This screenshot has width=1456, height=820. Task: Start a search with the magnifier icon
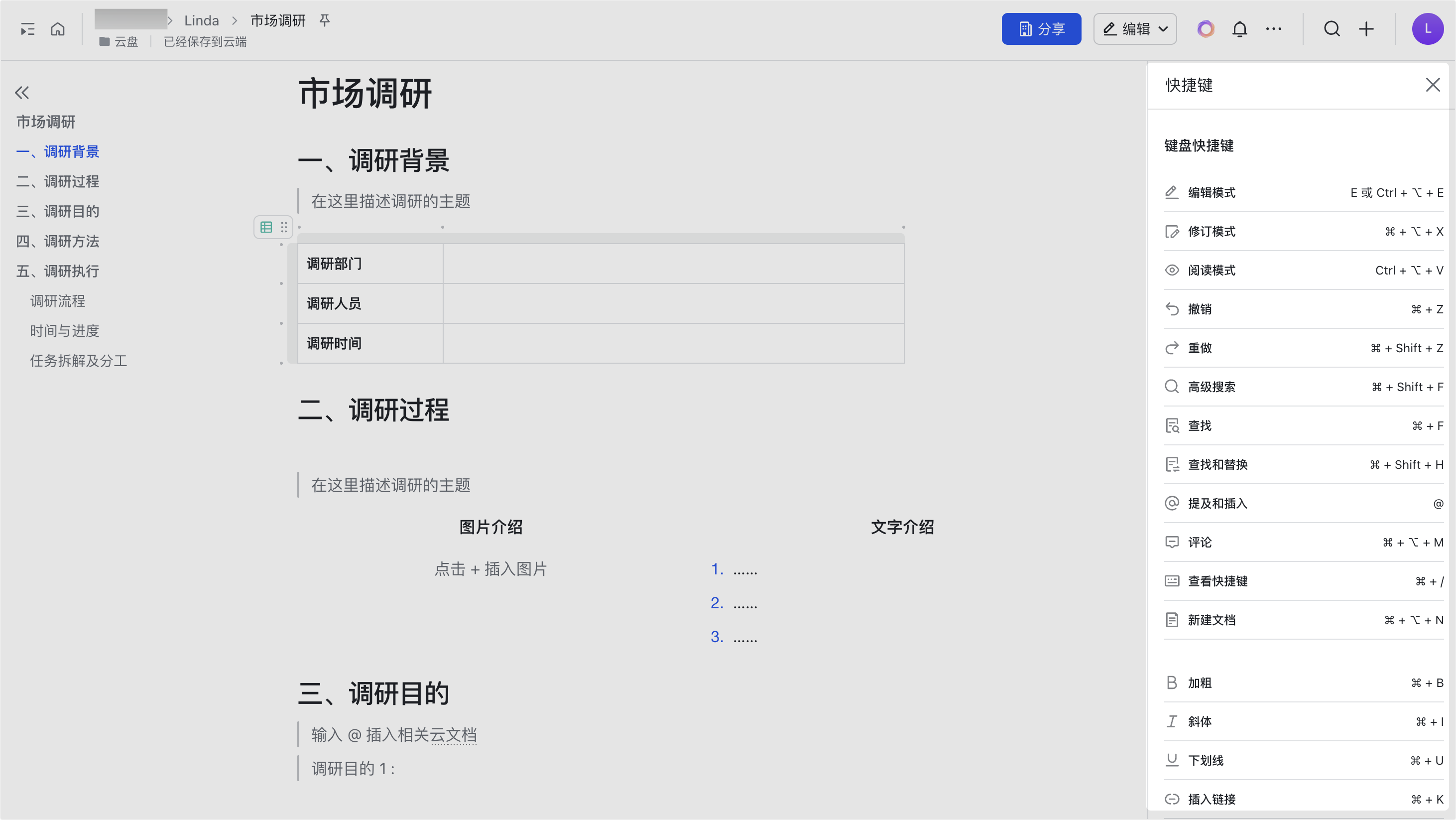1332,28
